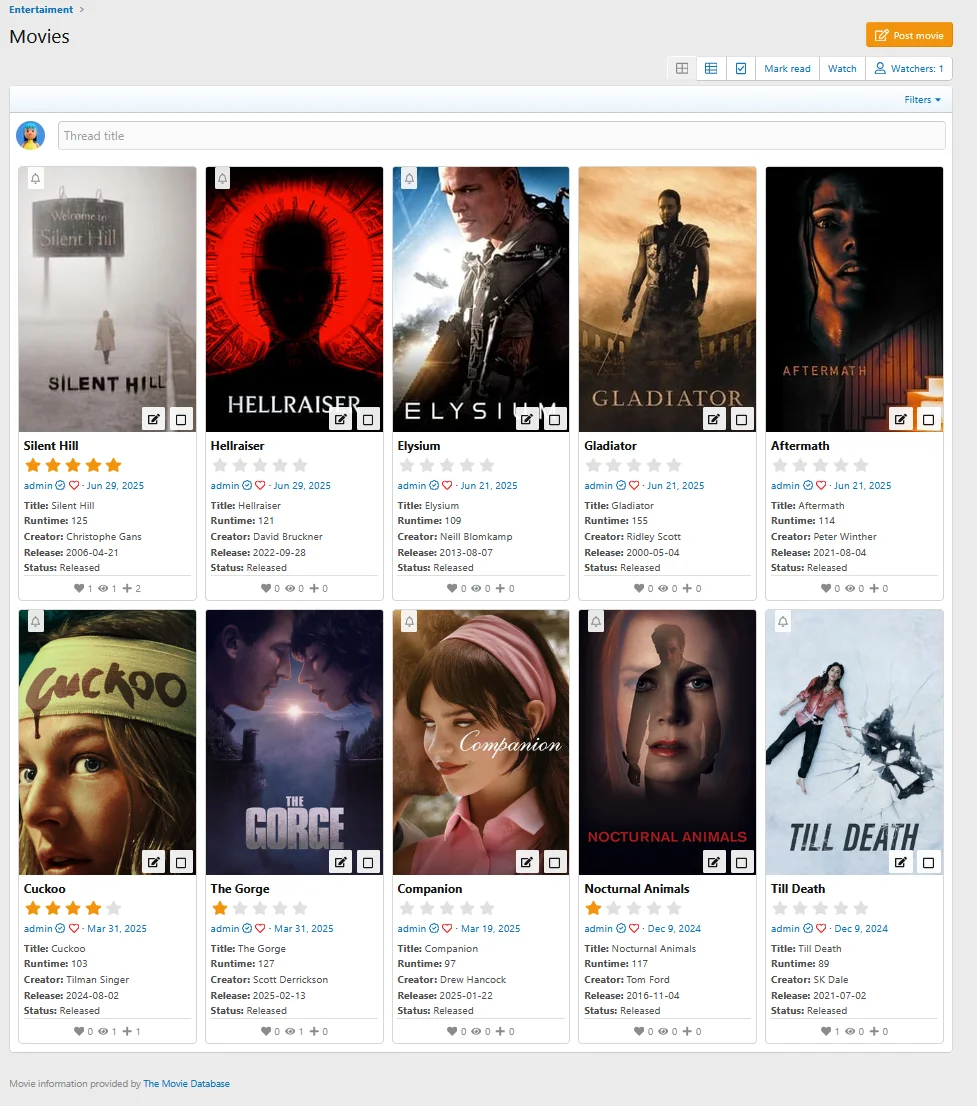Click the Watch button

(842, 68)
